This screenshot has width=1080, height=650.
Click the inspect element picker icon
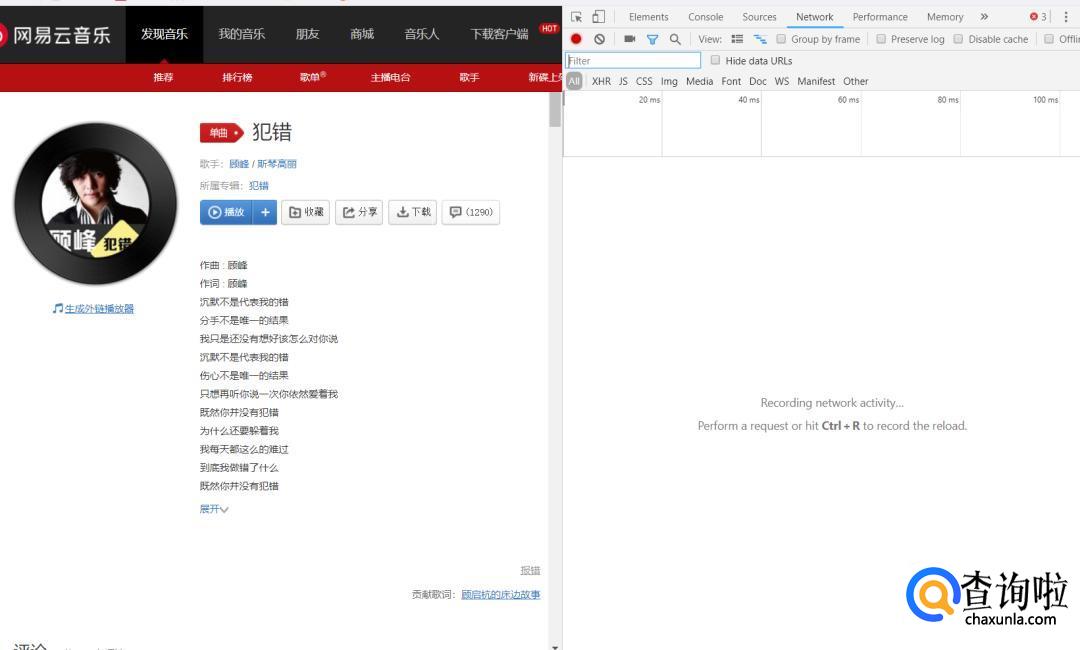[x=577, y=17]
